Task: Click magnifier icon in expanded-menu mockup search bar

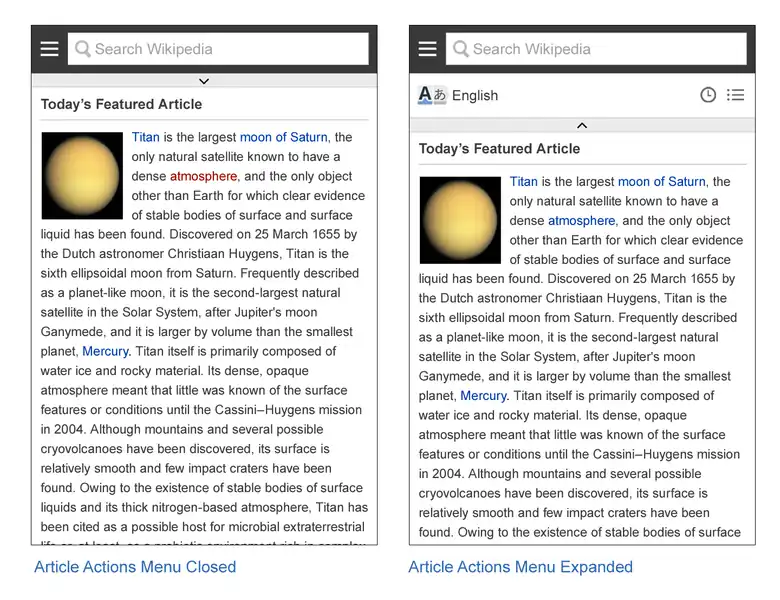Action: point(460,49)
